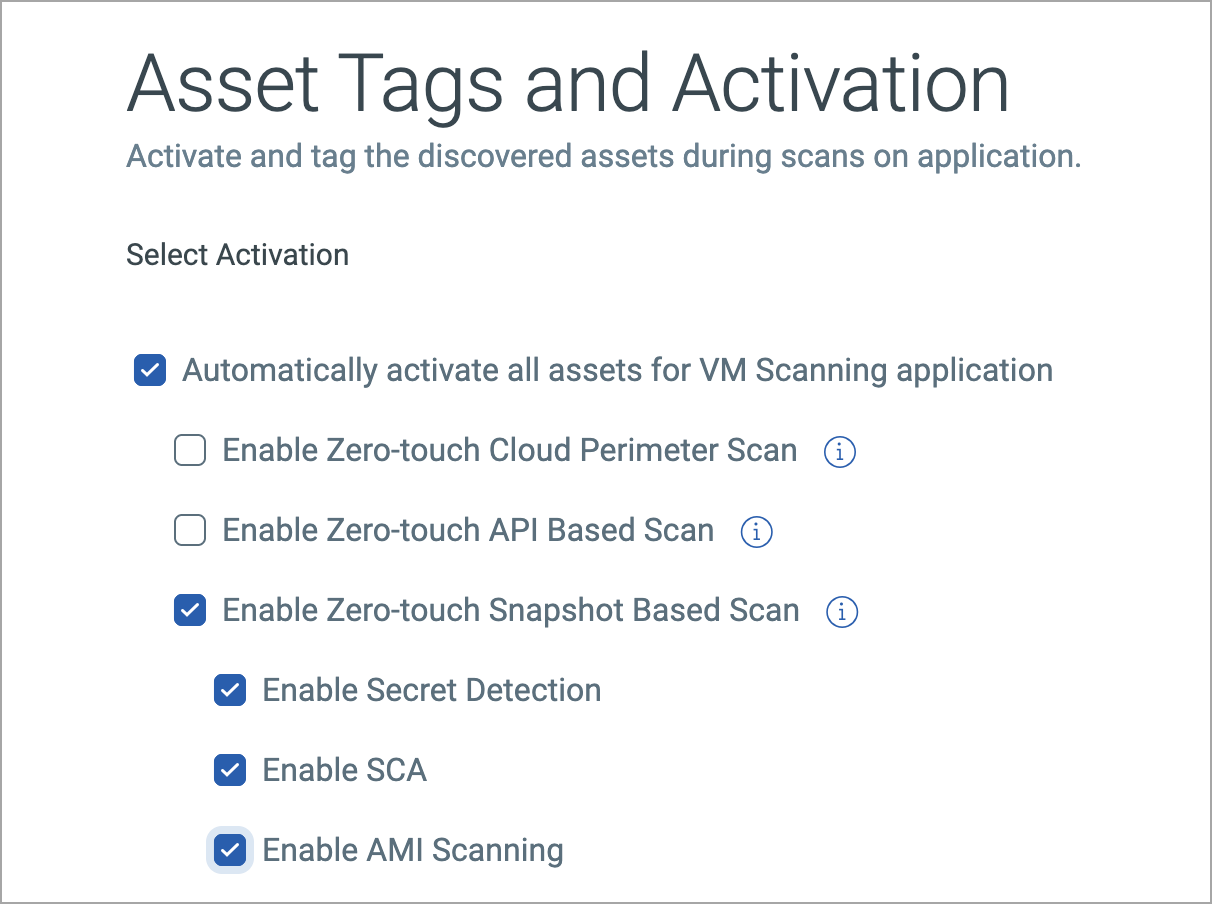Disable Zero-touch Snapshot Based Scan
The image size is (1212, 904).
click(x=189, y=610)
